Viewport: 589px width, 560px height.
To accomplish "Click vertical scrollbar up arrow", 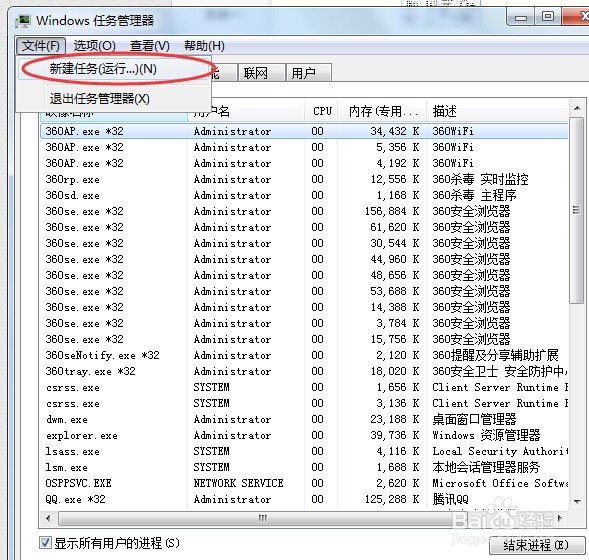I will 577,109.
